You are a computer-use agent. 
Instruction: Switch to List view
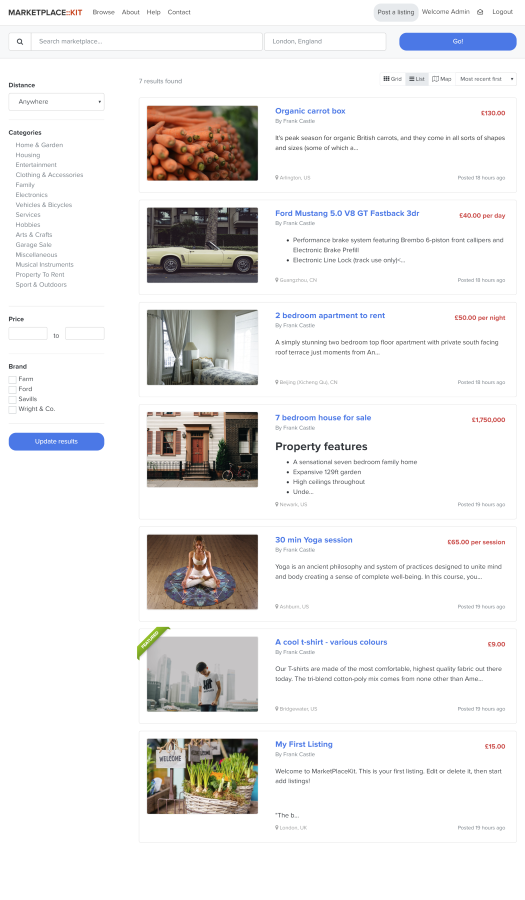click(x=417, y=79)
